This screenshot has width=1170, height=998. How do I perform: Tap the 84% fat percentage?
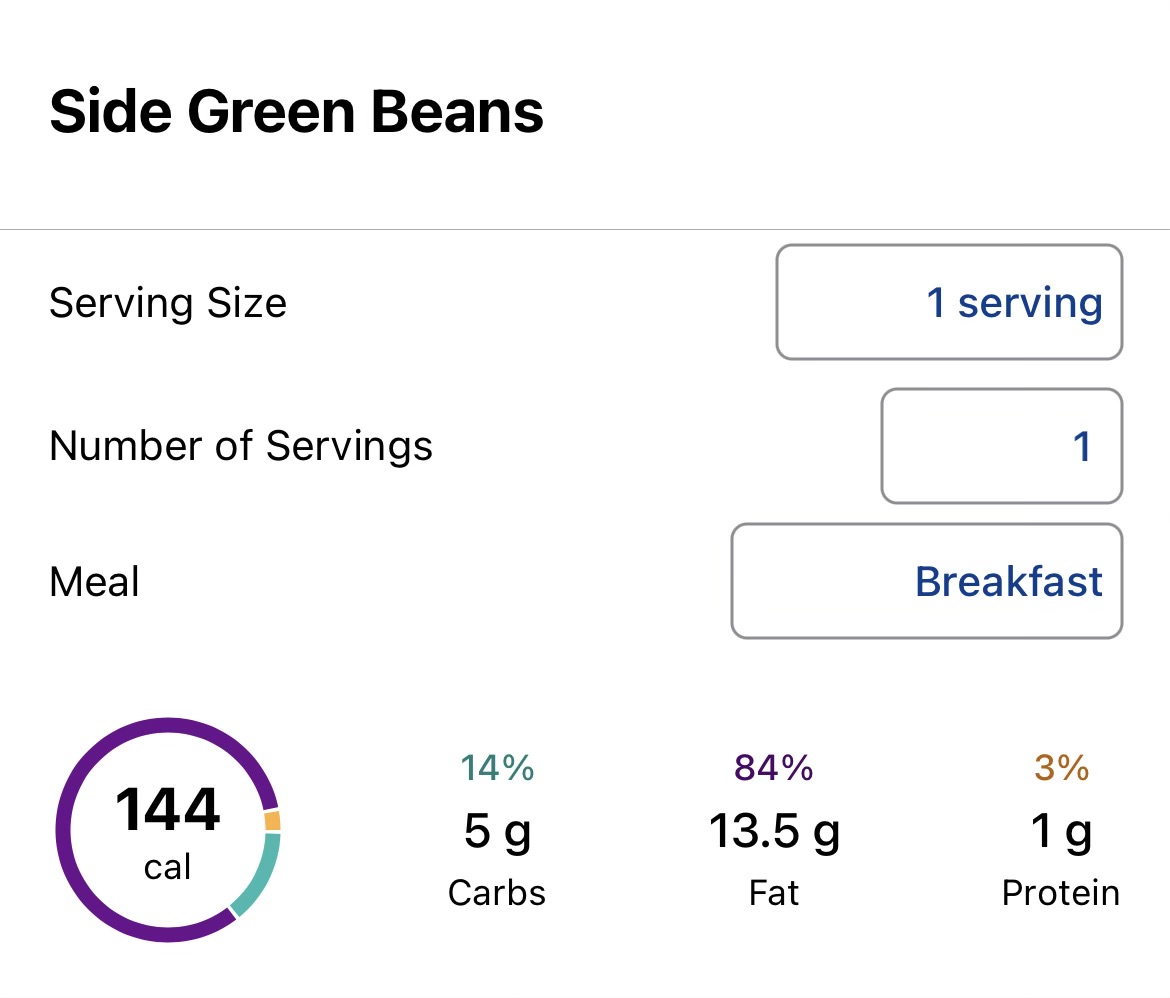point(774,768)
